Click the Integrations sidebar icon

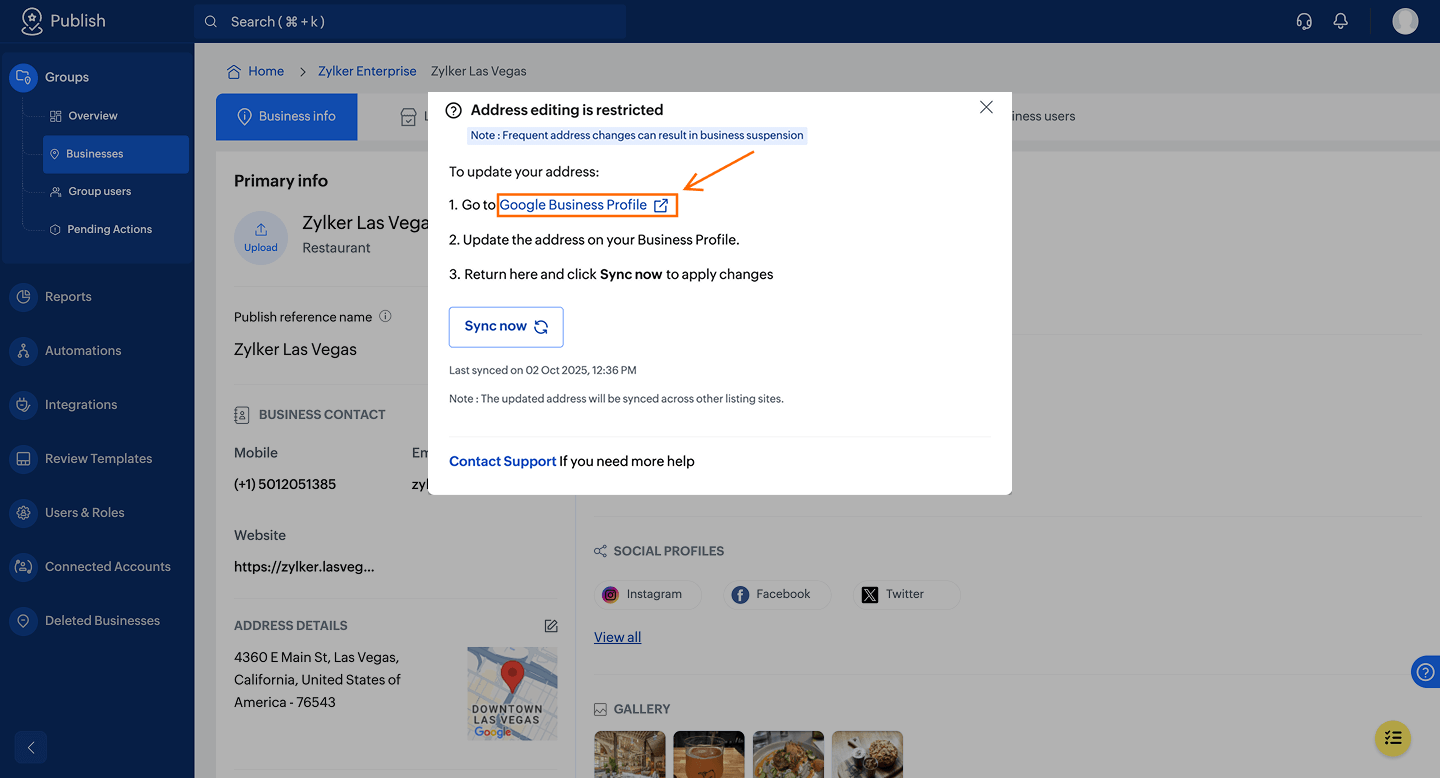click(x=23, y=405)
